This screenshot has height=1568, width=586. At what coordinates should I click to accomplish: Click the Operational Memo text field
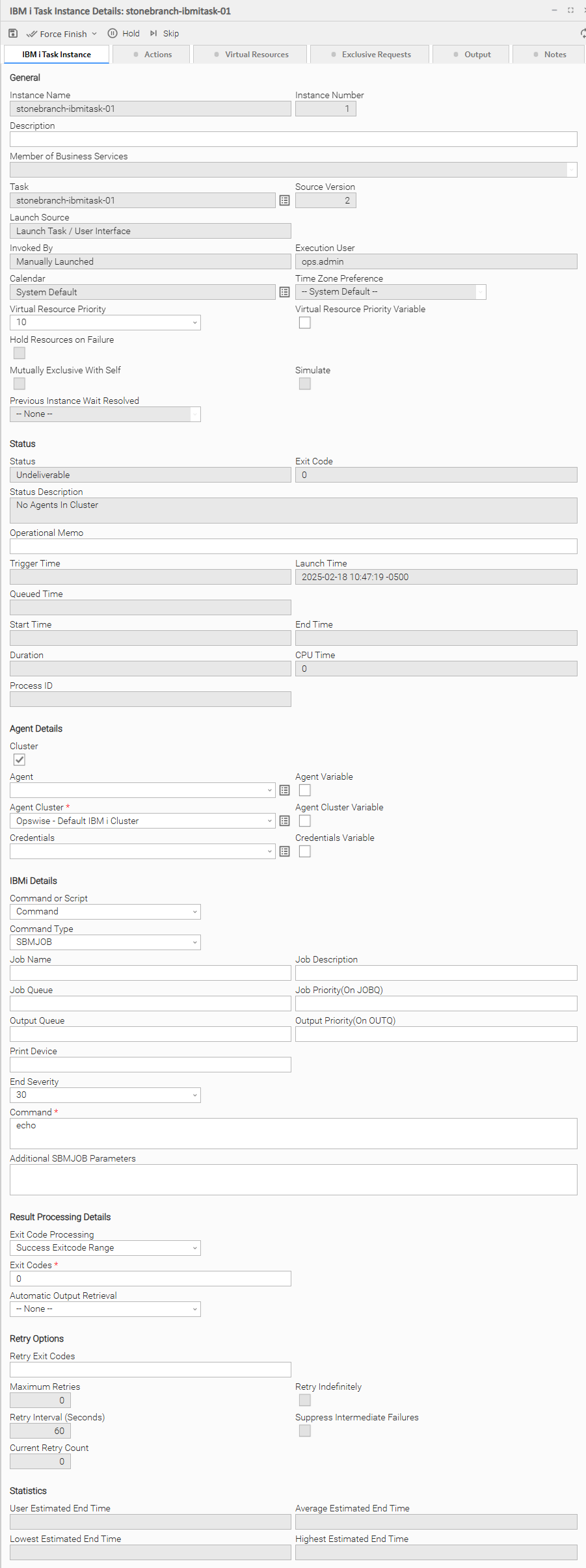293,546
